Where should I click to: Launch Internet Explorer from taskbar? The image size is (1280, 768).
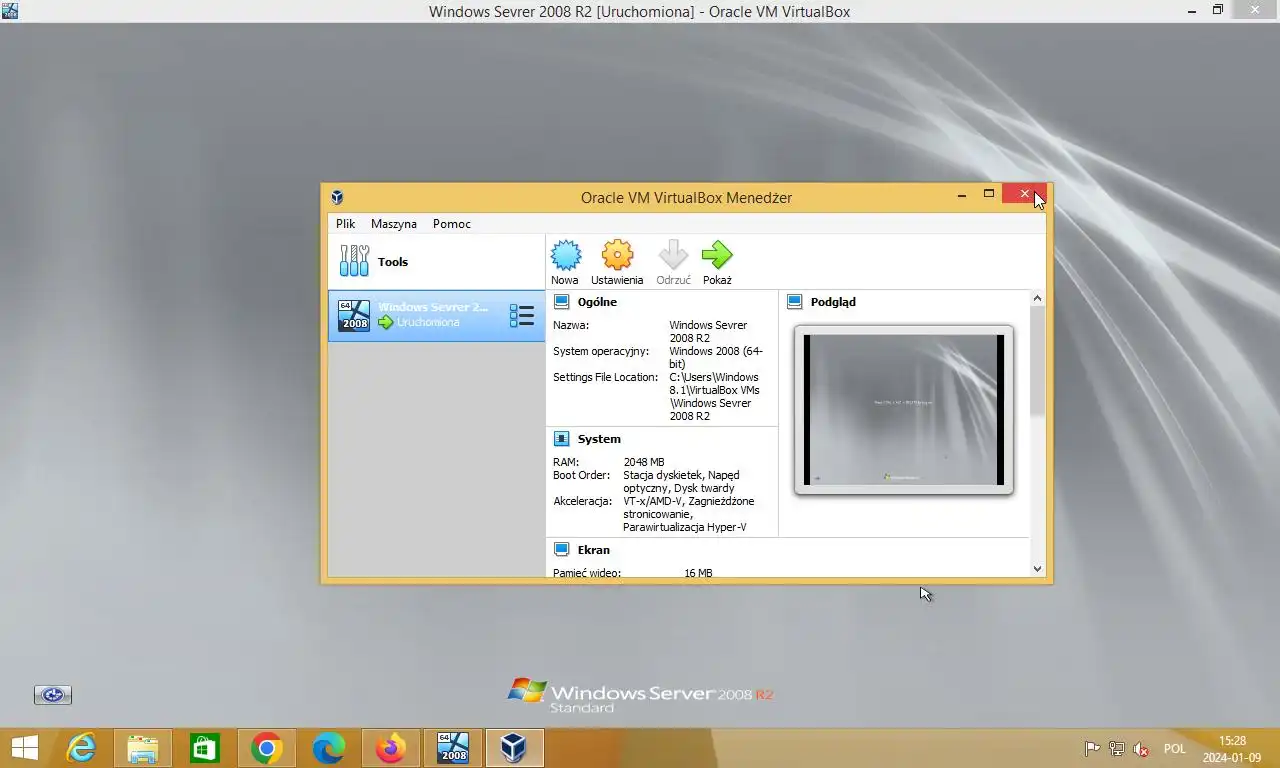pyautogui.click(x=81, y=748)
